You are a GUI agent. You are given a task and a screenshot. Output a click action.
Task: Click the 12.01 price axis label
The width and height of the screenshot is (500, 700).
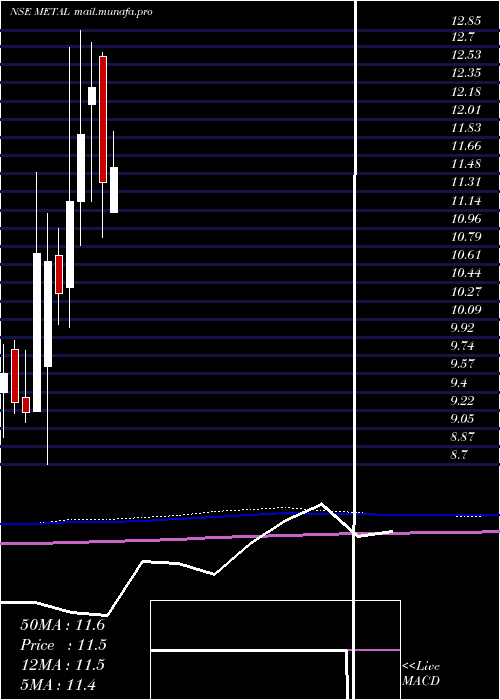pos(466,110)
